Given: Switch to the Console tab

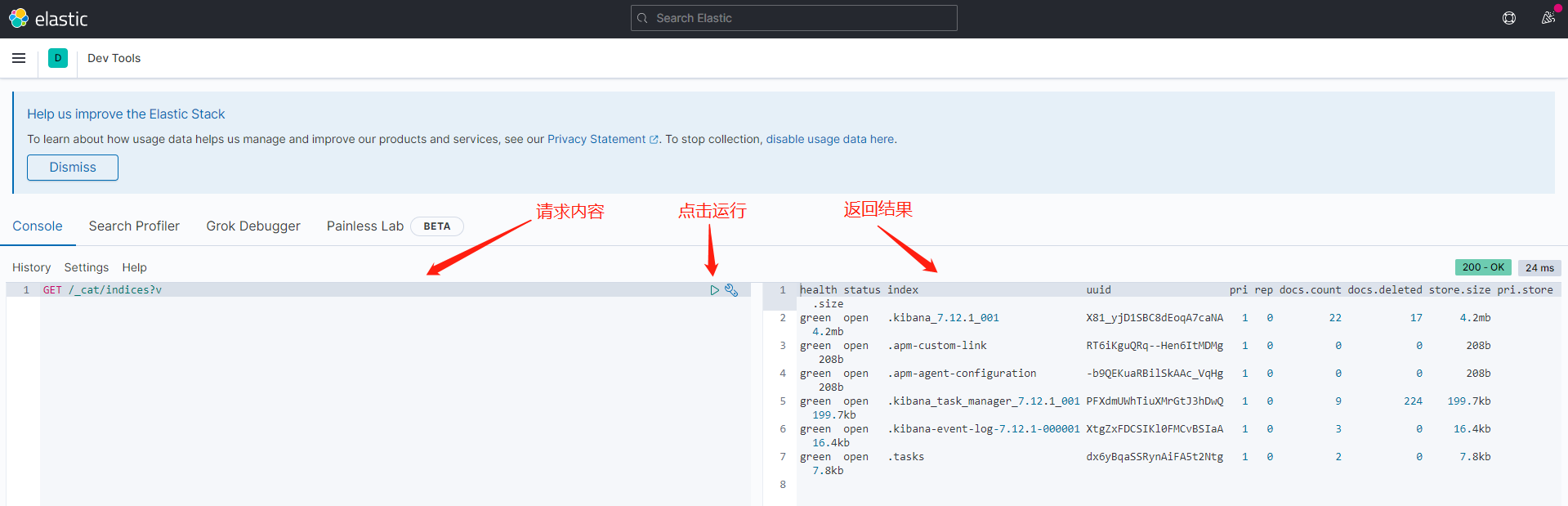Looking at the screenshot, I should [38, 226].
